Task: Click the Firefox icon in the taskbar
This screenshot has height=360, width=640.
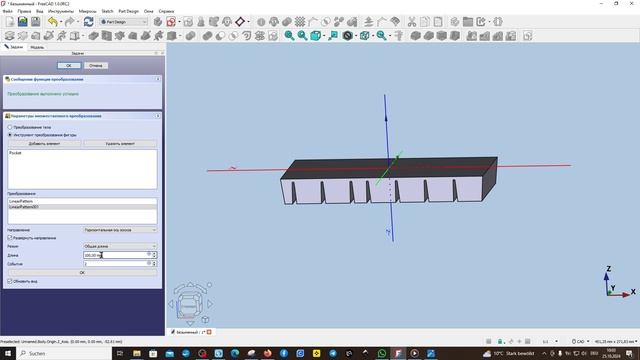Action: (x=267, y=353)
